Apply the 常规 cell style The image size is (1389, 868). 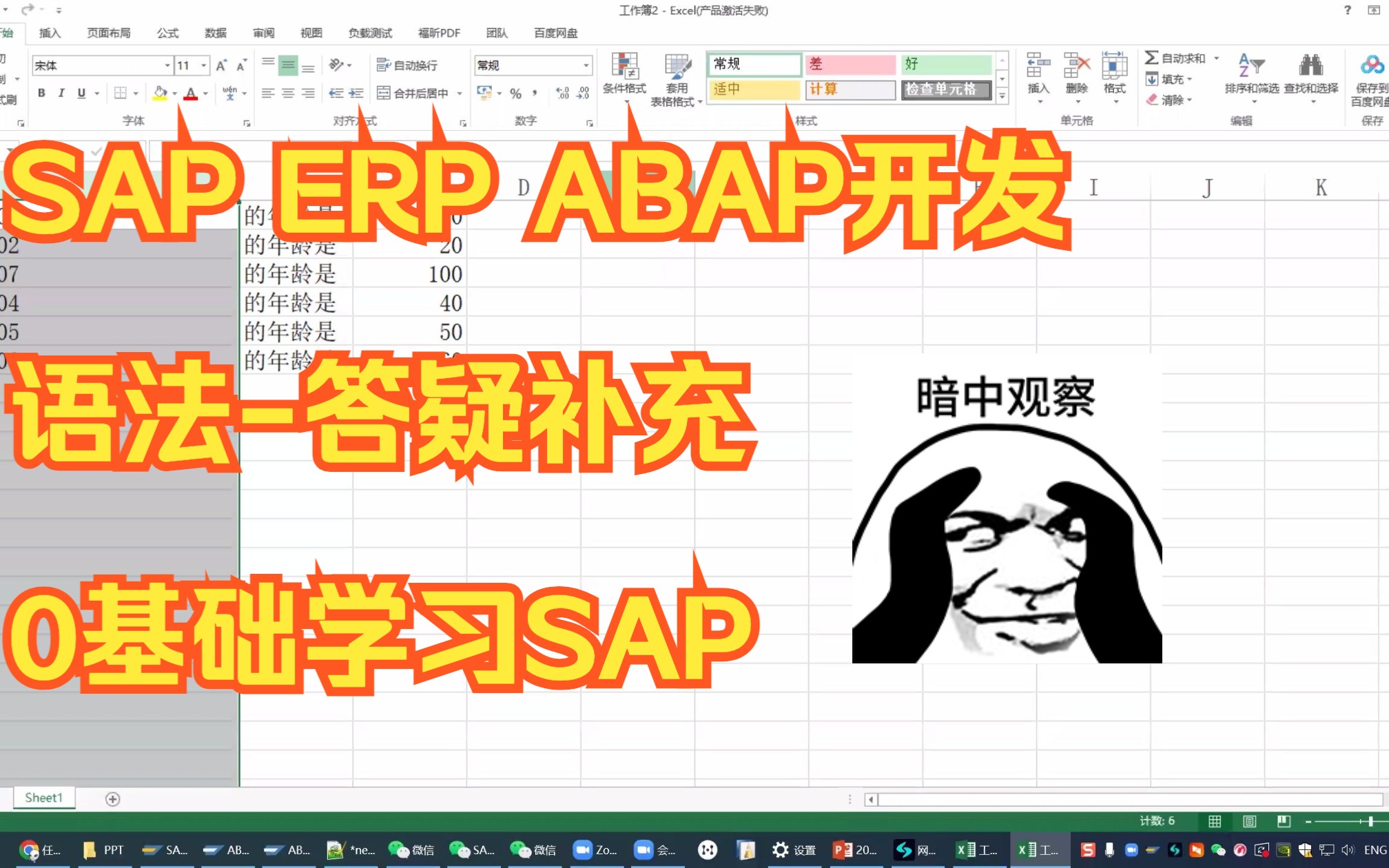[x=755, y=64]
